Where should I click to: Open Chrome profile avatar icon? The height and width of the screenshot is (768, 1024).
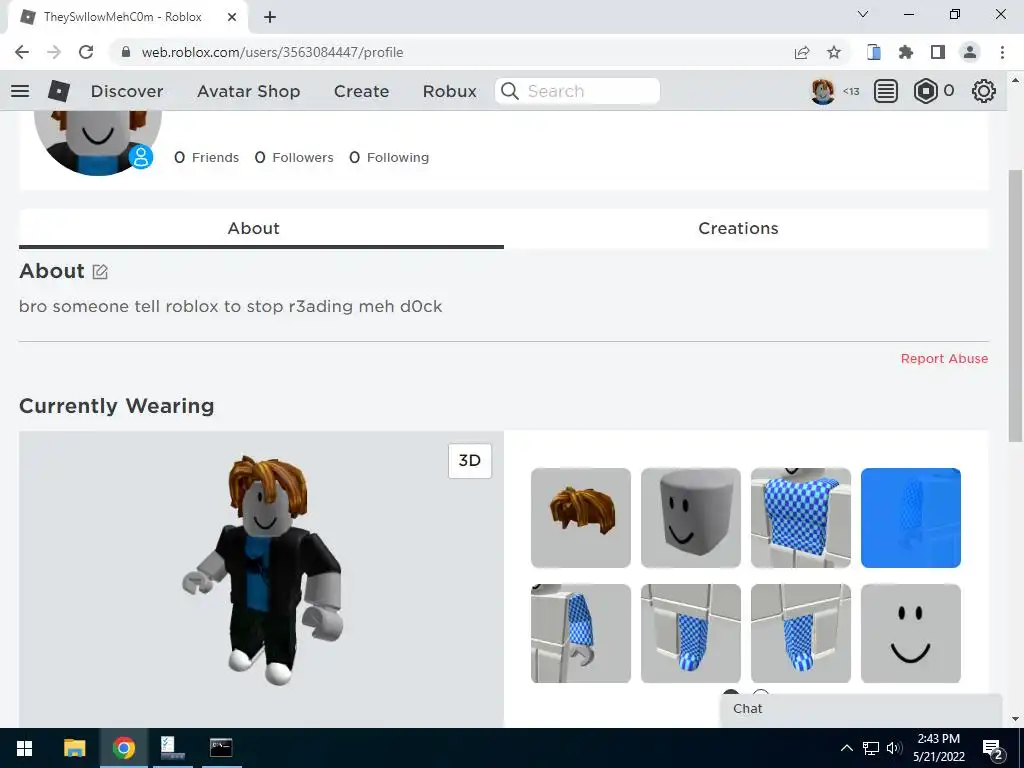coord(970,52)
